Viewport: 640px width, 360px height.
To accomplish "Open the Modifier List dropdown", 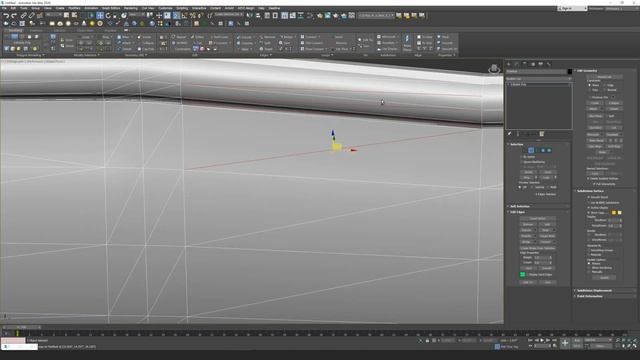I will [x=538, y=78].
